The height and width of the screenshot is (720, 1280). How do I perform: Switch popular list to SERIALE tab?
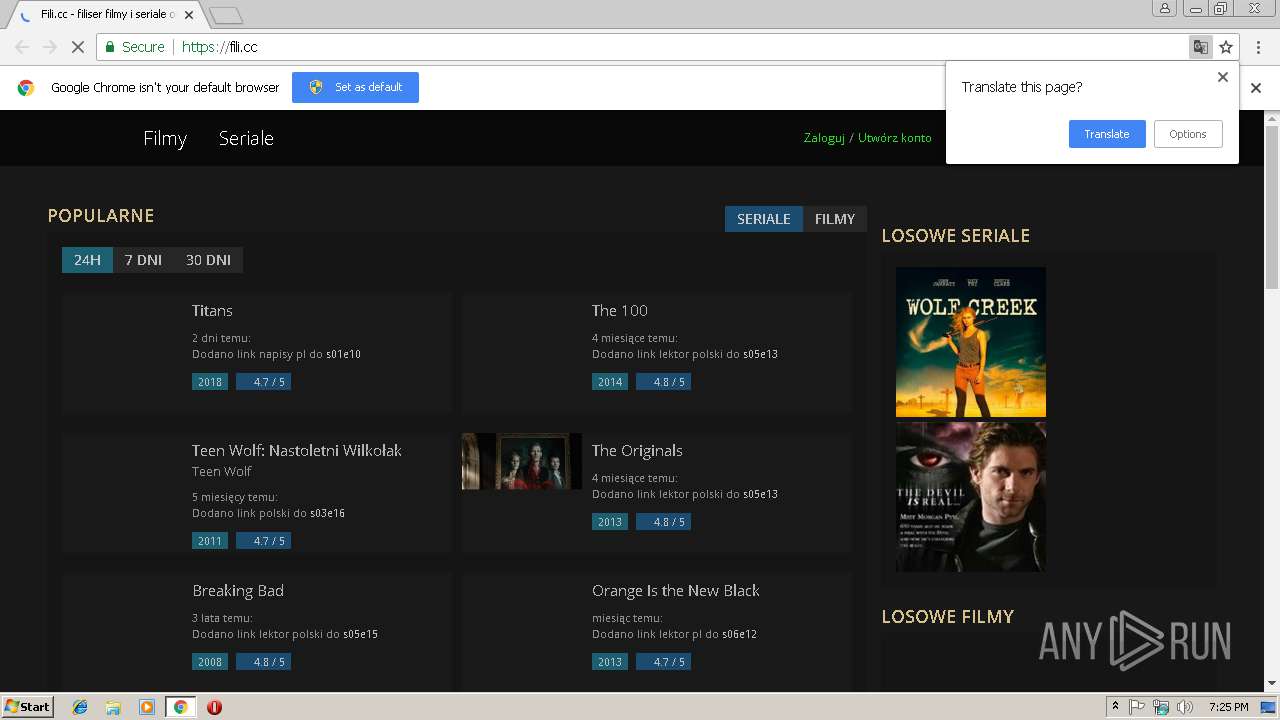[764, 219]
